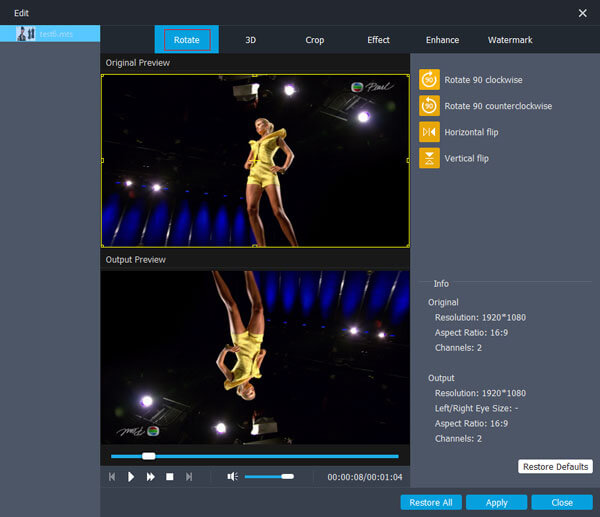This screenshot has height=517, width=600.
Task: Click the Restore All button
Action: pyautogui.click(x=431, y=502)
